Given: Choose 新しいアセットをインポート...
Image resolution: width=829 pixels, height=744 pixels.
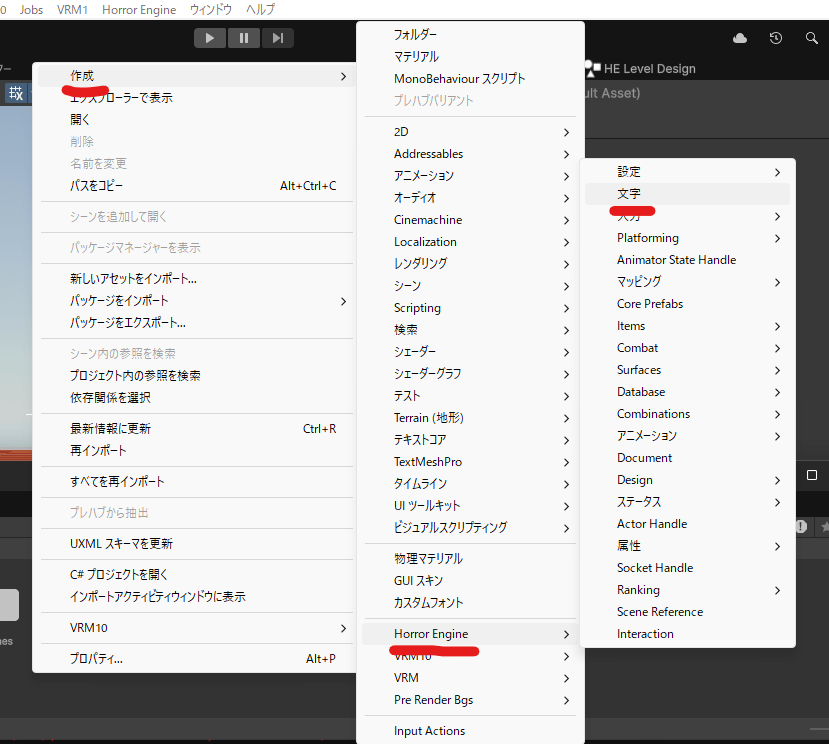Looking at the screenshot, I should click(197, 279).
